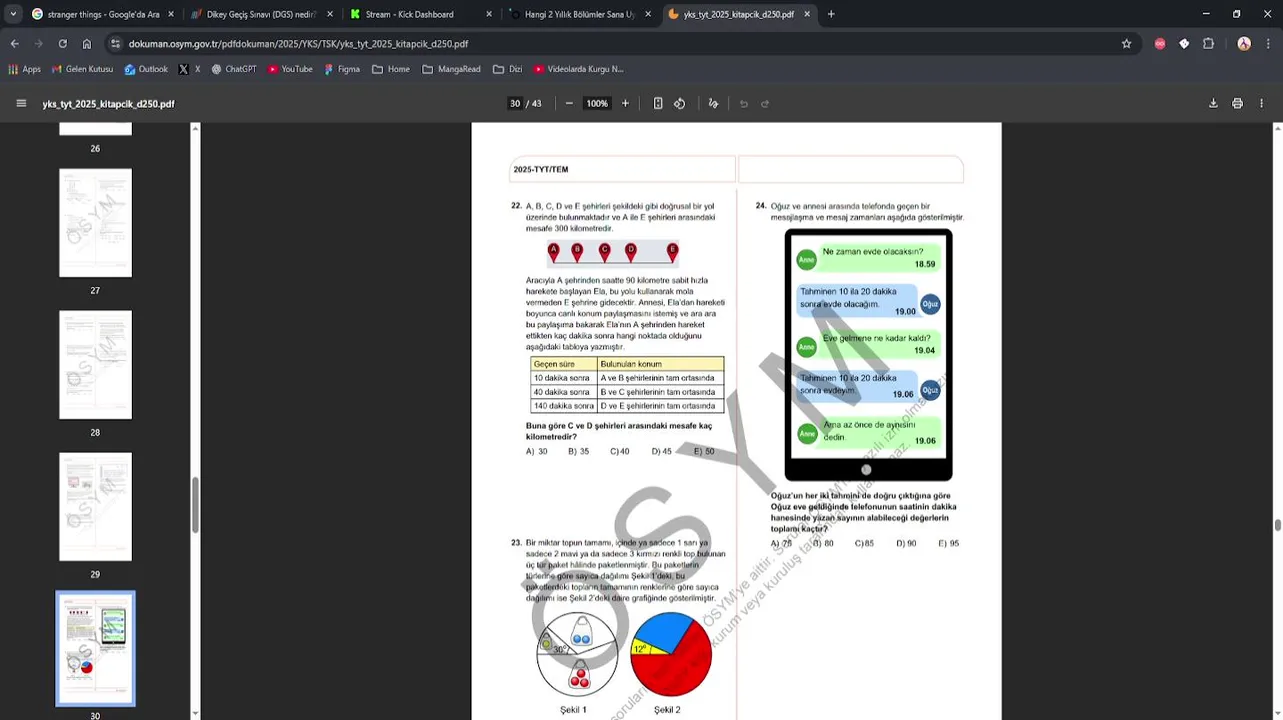
Task: Select page 28 thumbnail
Action: (95, 364)
